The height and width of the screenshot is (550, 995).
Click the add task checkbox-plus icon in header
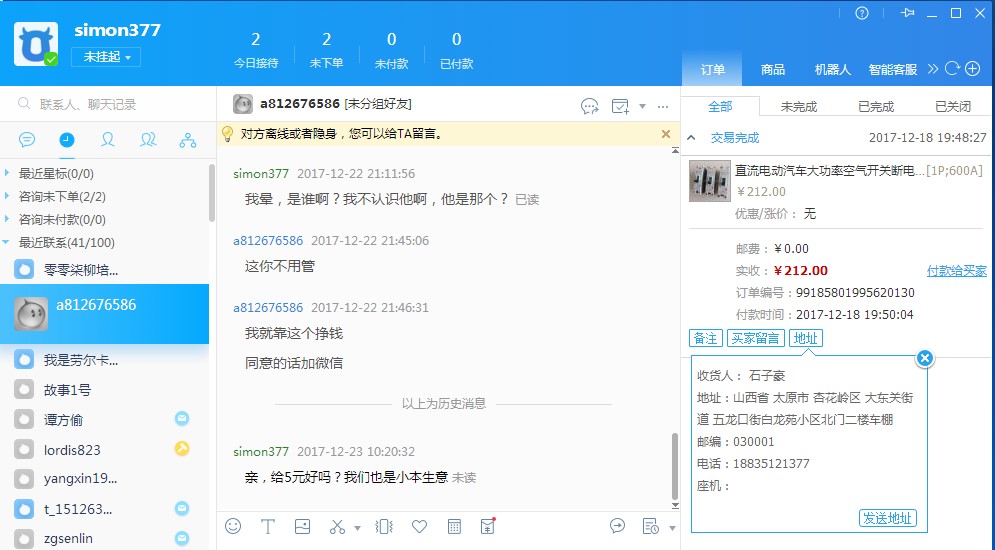click(x=620, y=106)
